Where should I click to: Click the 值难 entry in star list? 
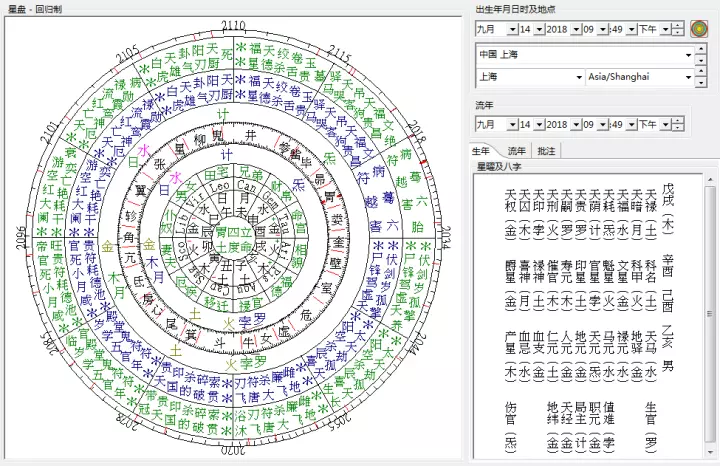click(608, 414)
